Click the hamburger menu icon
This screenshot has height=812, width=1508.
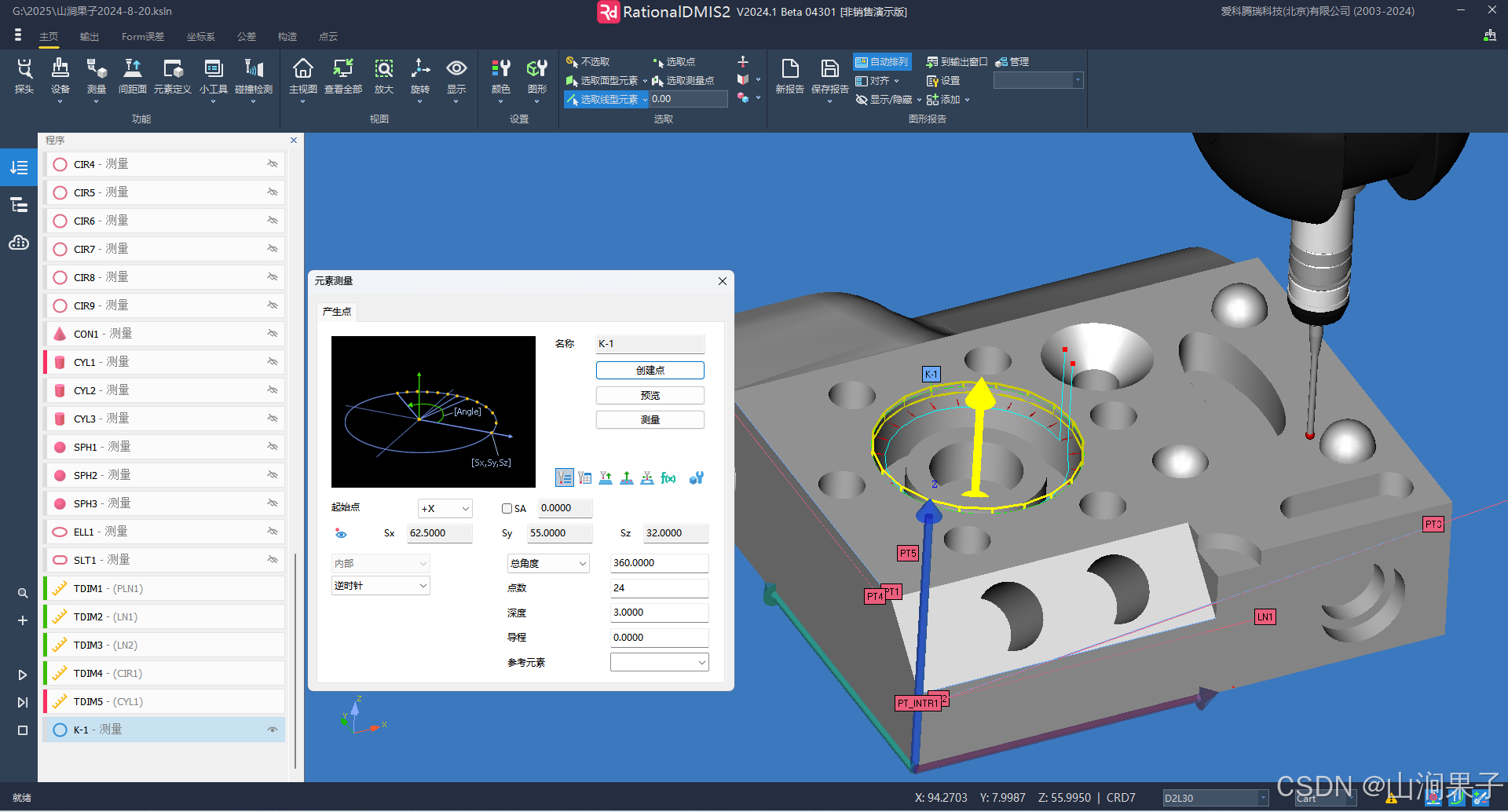18,35
